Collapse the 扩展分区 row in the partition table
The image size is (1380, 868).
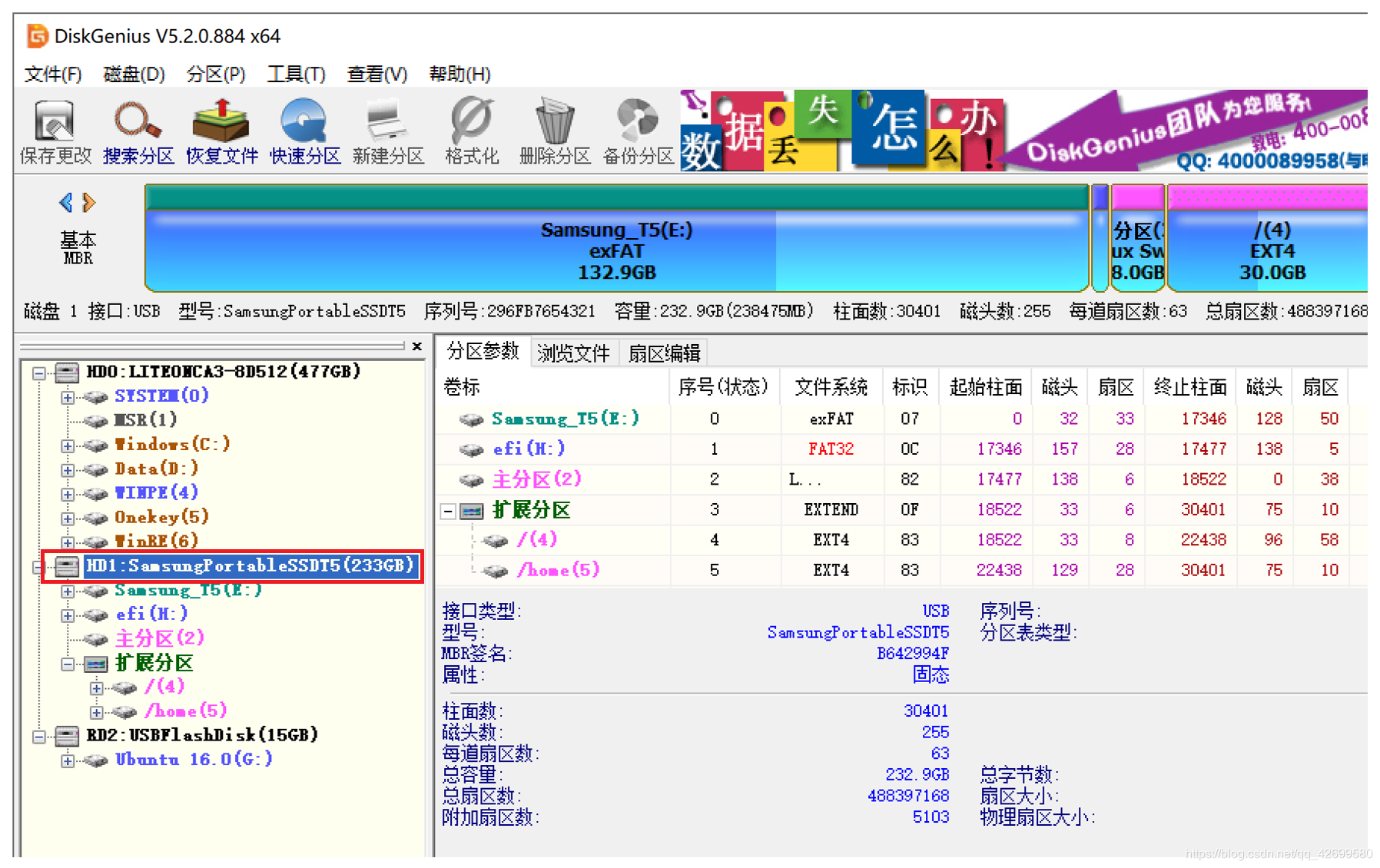point(448,511)
